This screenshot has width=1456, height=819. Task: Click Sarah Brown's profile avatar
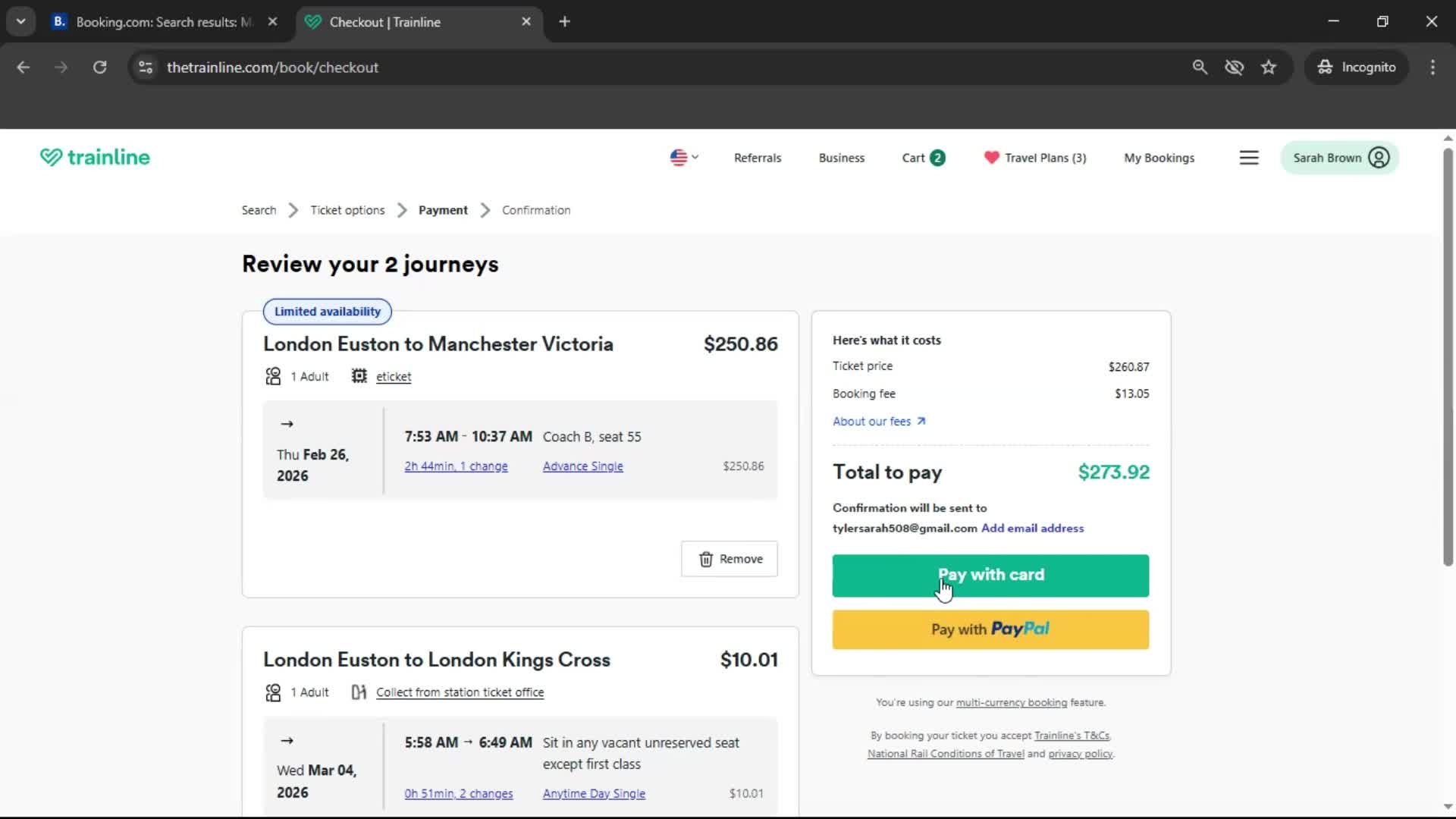1379,158
